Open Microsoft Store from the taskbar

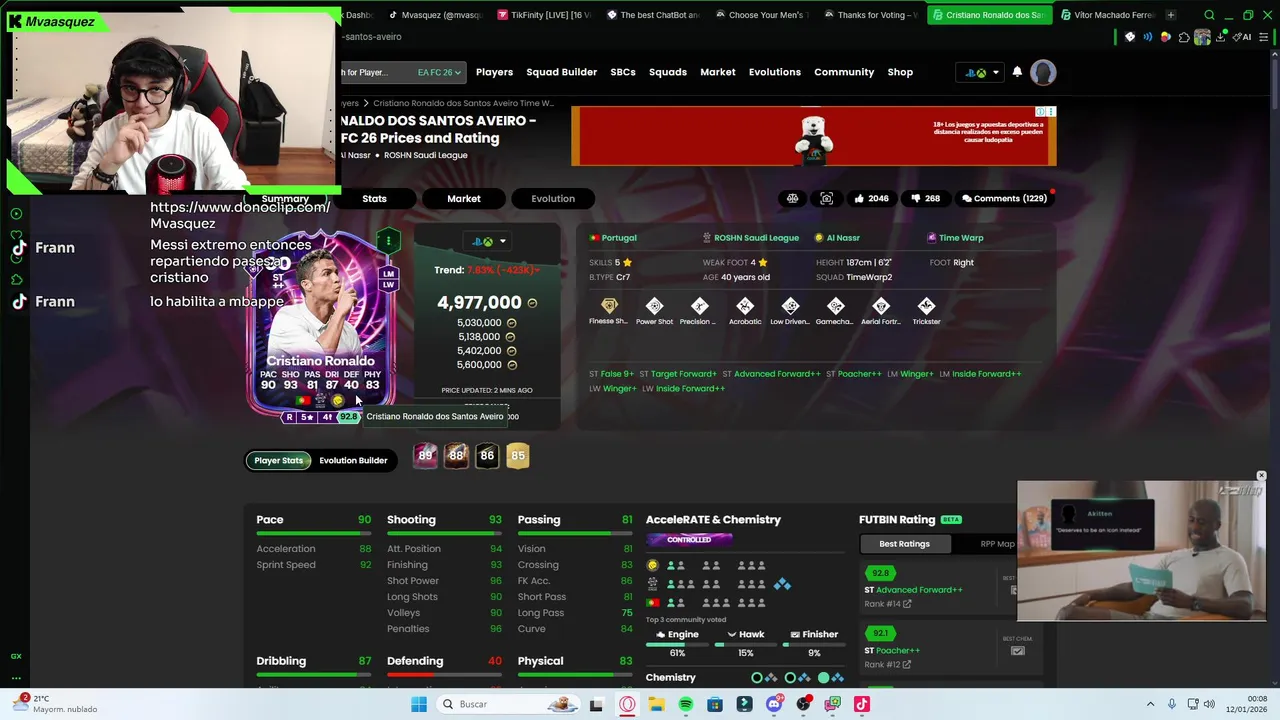pyautogui.click(x=715, y=704)
